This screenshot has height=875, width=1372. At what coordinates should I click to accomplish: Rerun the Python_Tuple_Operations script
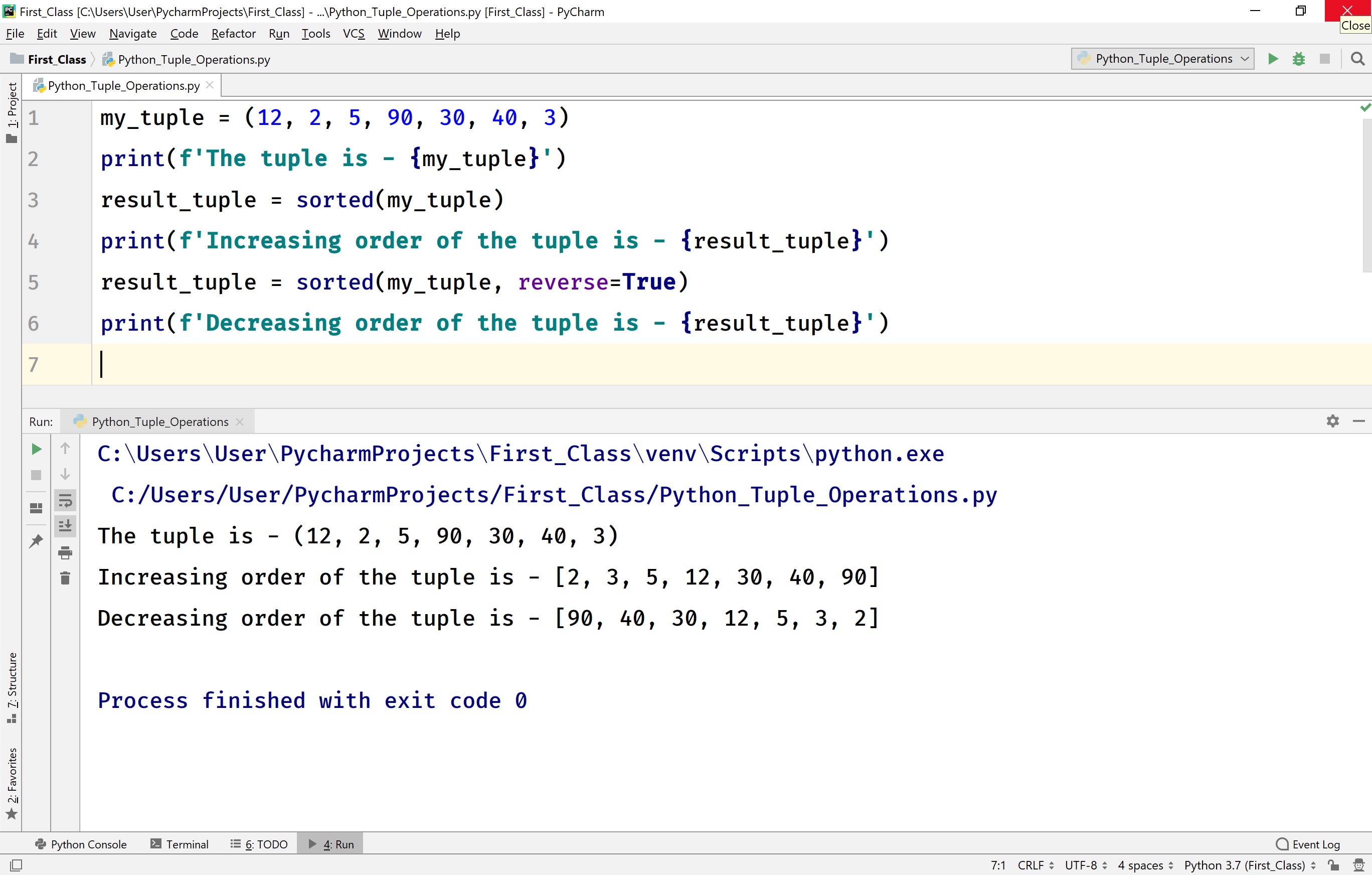[36, 449]
